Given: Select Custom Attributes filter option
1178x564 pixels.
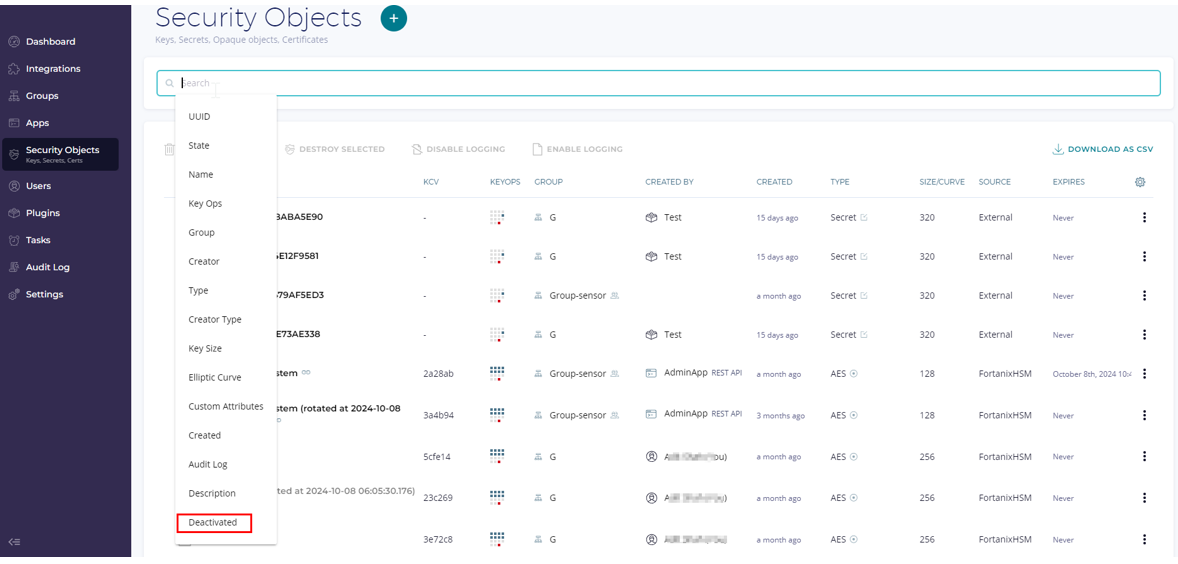Looking at the screenshot, I should (226, 406).
